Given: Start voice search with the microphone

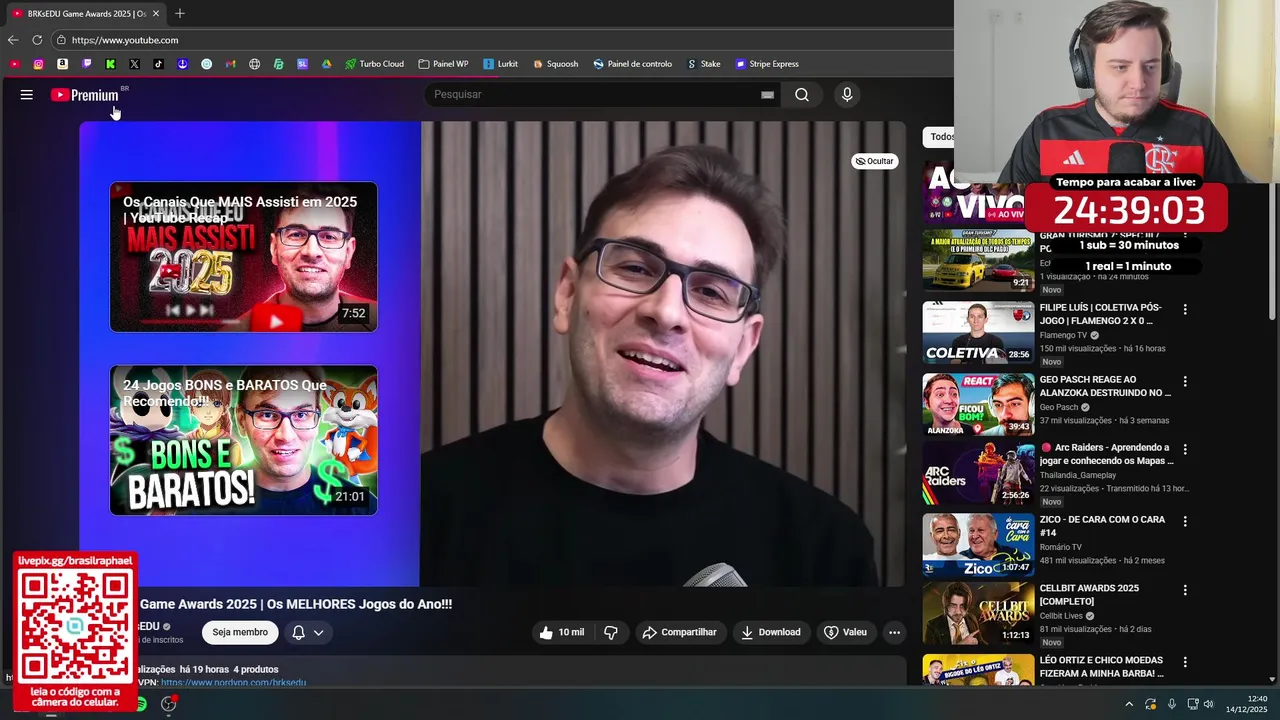Looking at the screenshot, I should 847,95.
